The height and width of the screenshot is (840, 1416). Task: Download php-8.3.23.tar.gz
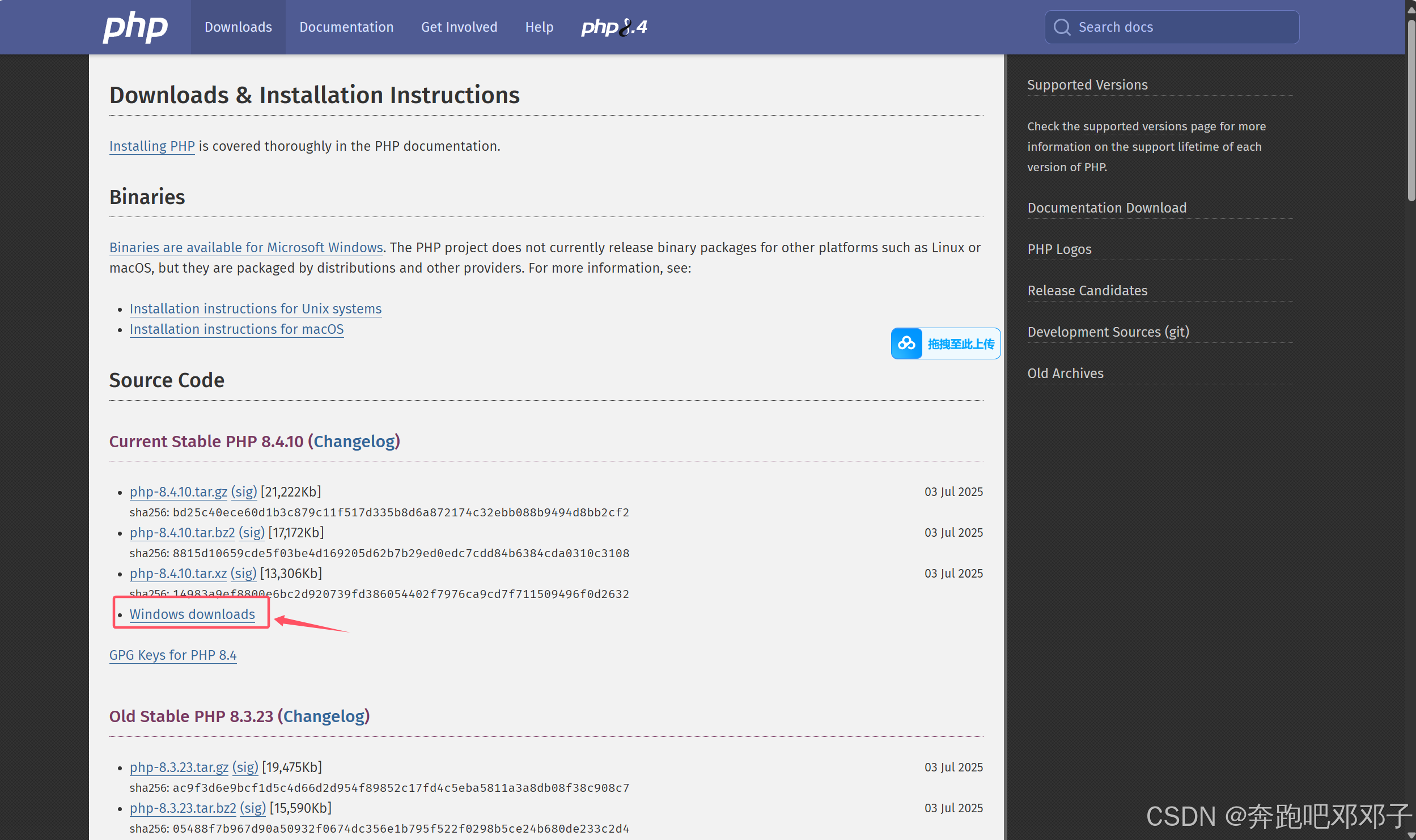pyautogui.click(x=179, y=767)
